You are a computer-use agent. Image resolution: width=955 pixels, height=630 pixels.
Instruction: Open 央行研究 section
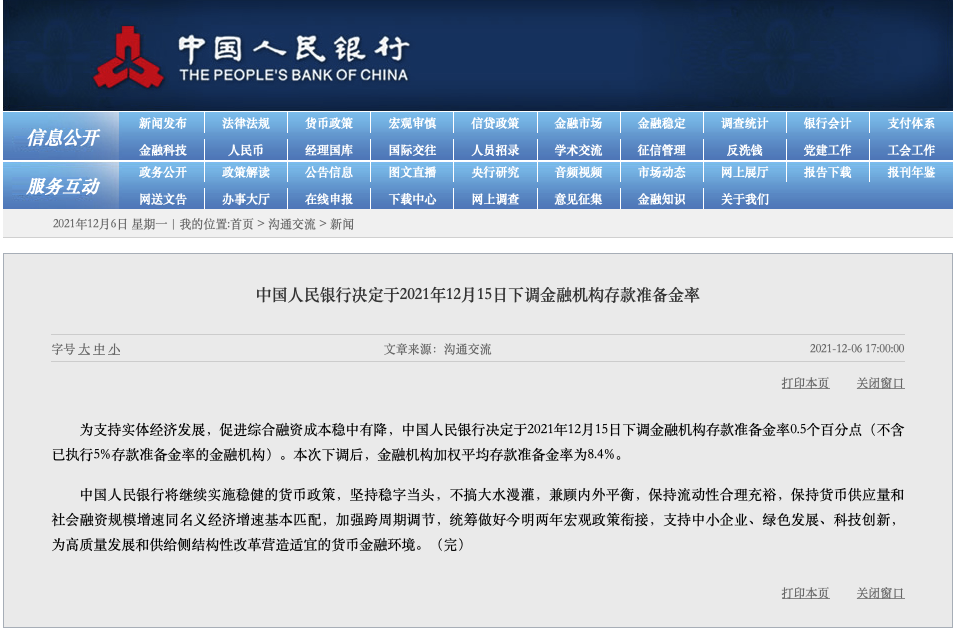pyautogui.click(x=495, y=172)
